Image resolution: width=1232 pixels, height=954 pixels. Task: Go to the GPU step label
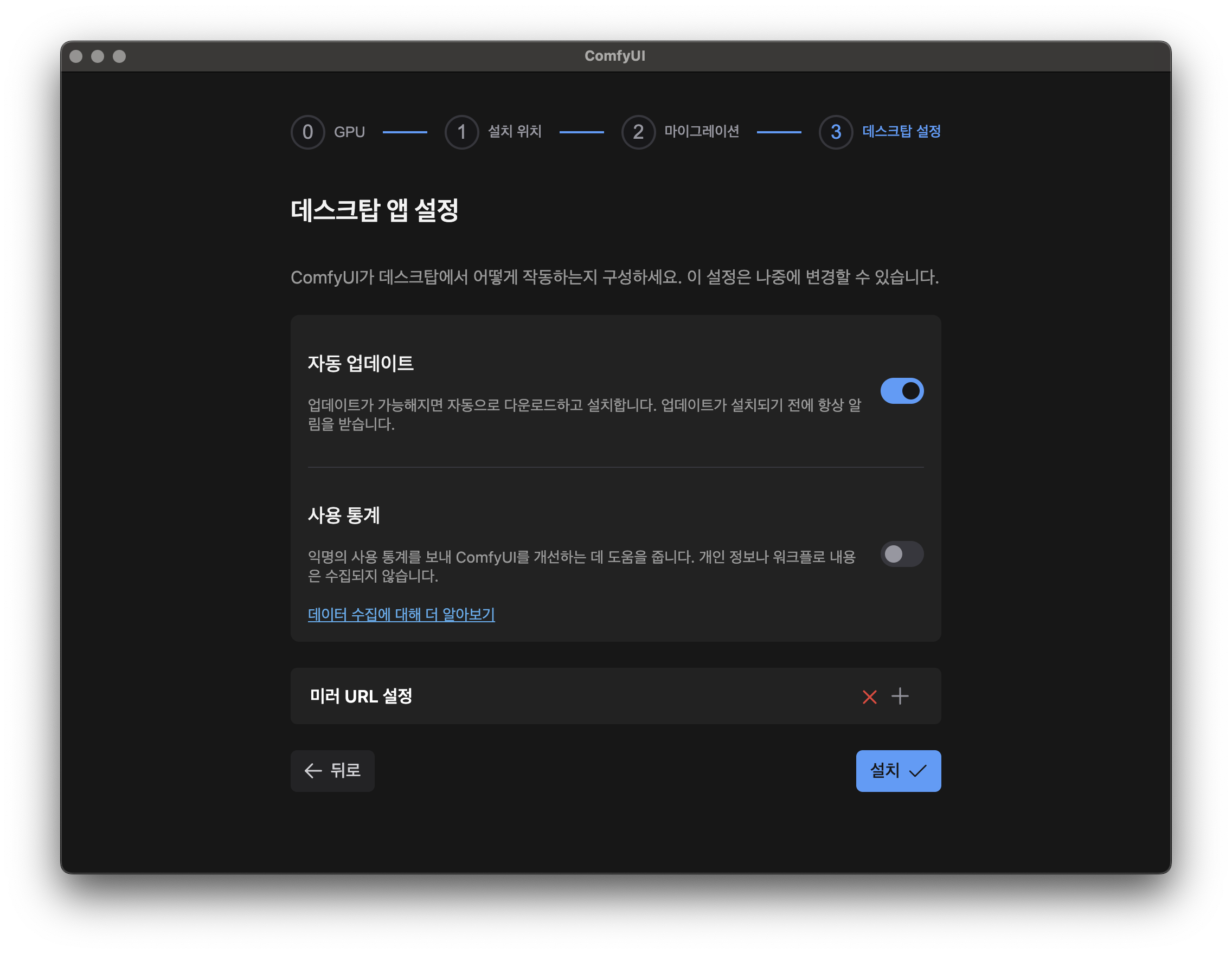pos(349,132)
